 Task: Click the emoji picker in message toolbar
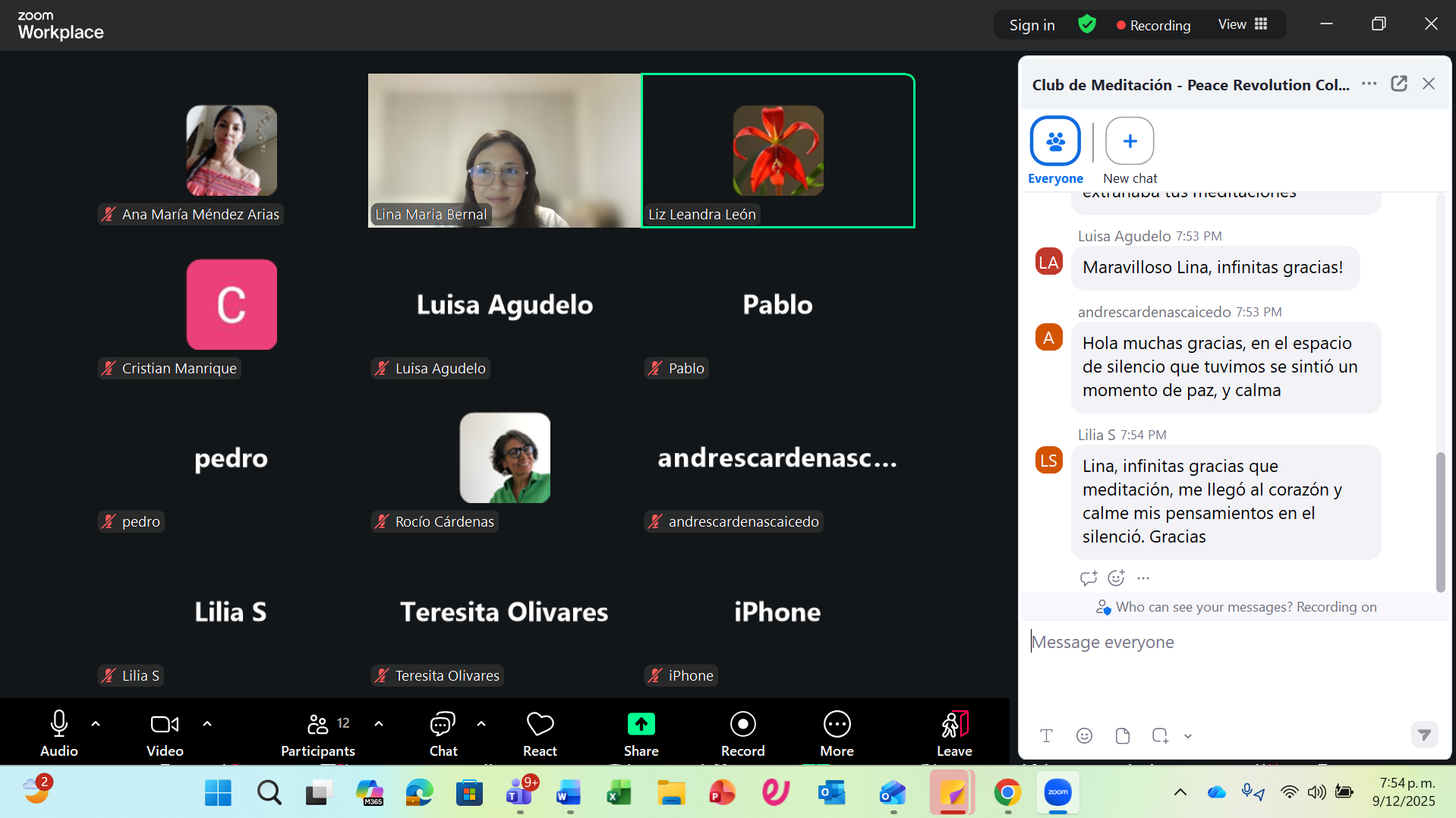[1084, 735]
